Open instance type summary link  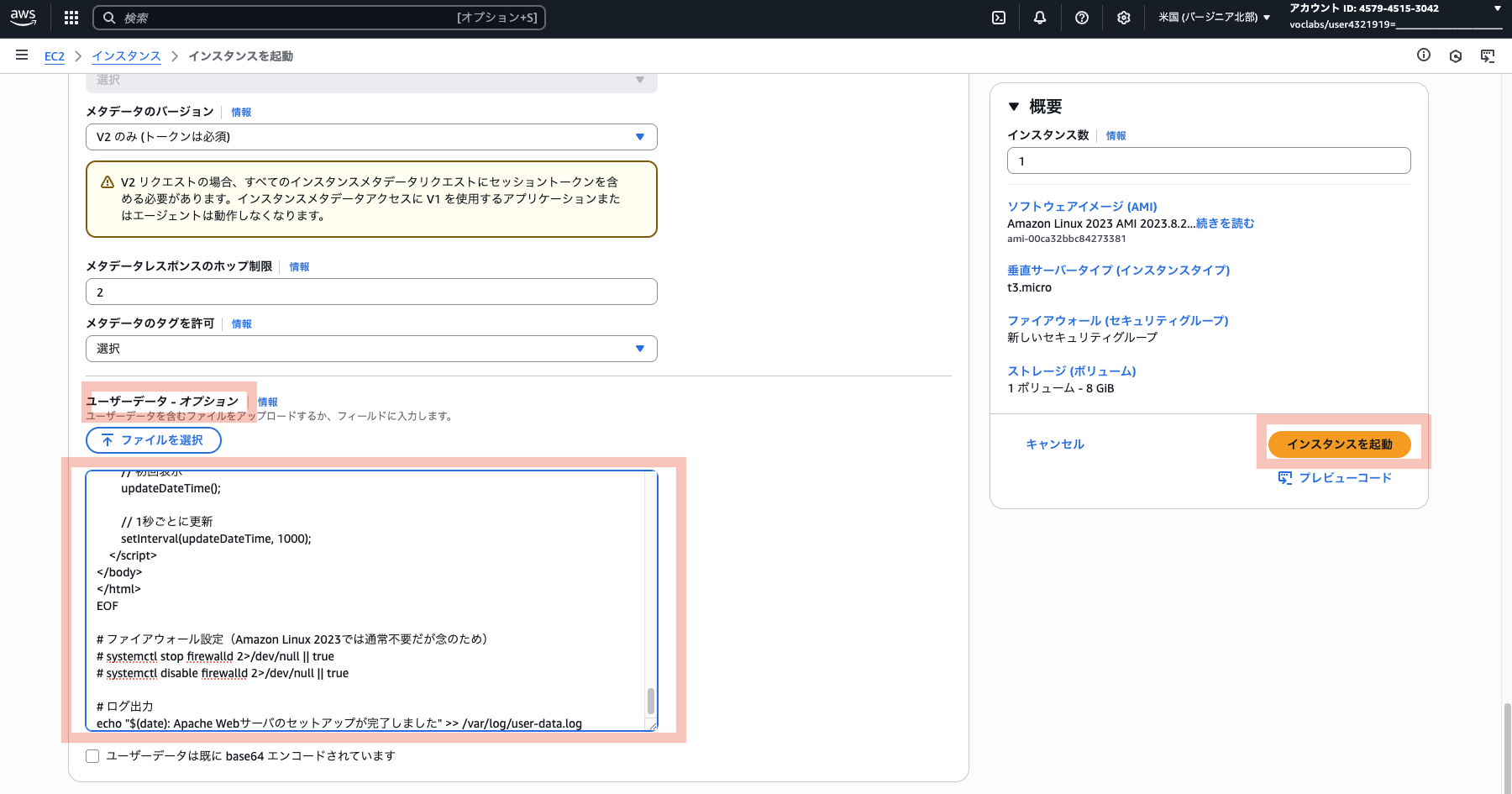(1118, 271)
